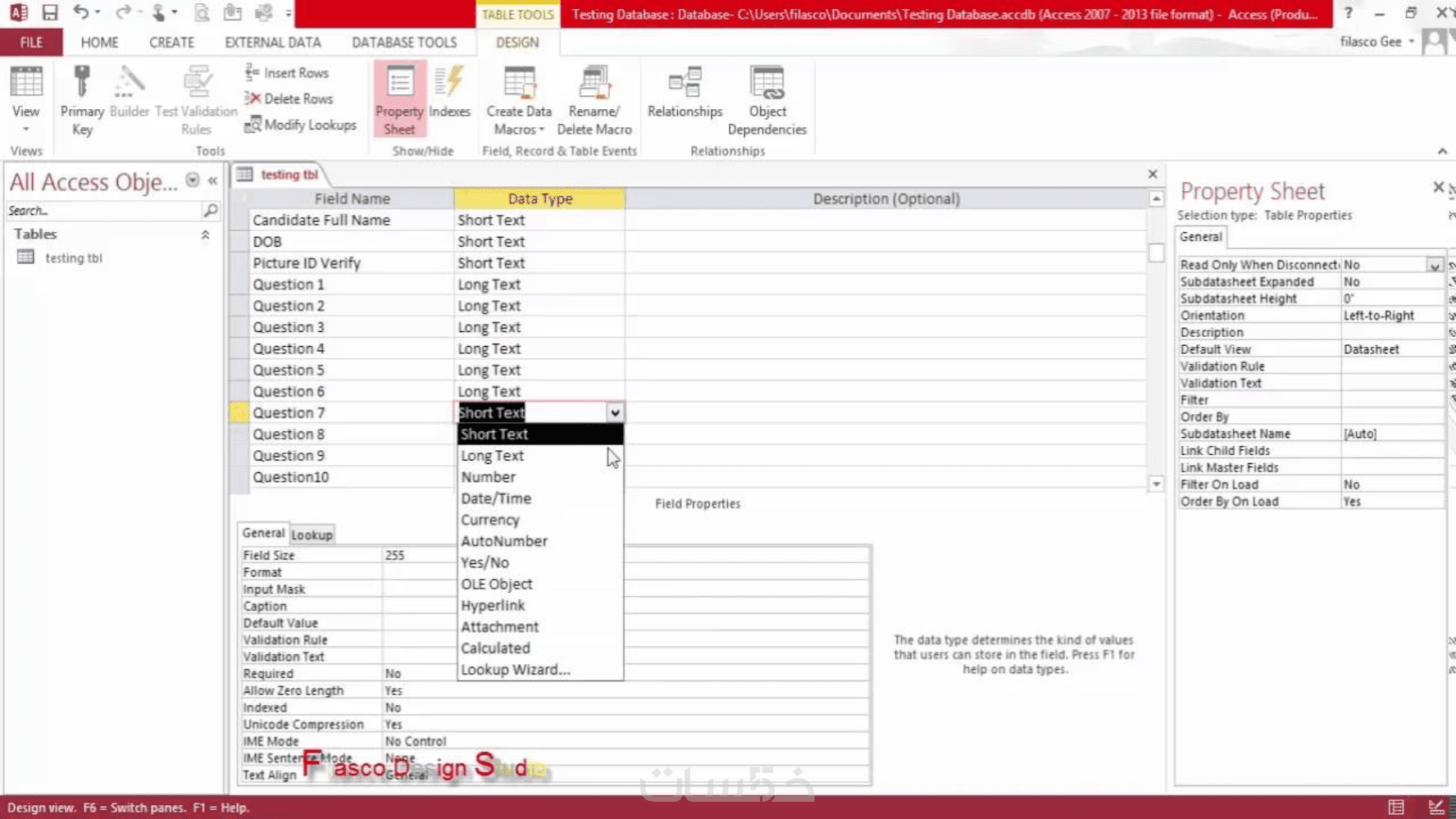Select the row selector for Question 7
This screenshot has width=1456, height=819.
point(239,413)
